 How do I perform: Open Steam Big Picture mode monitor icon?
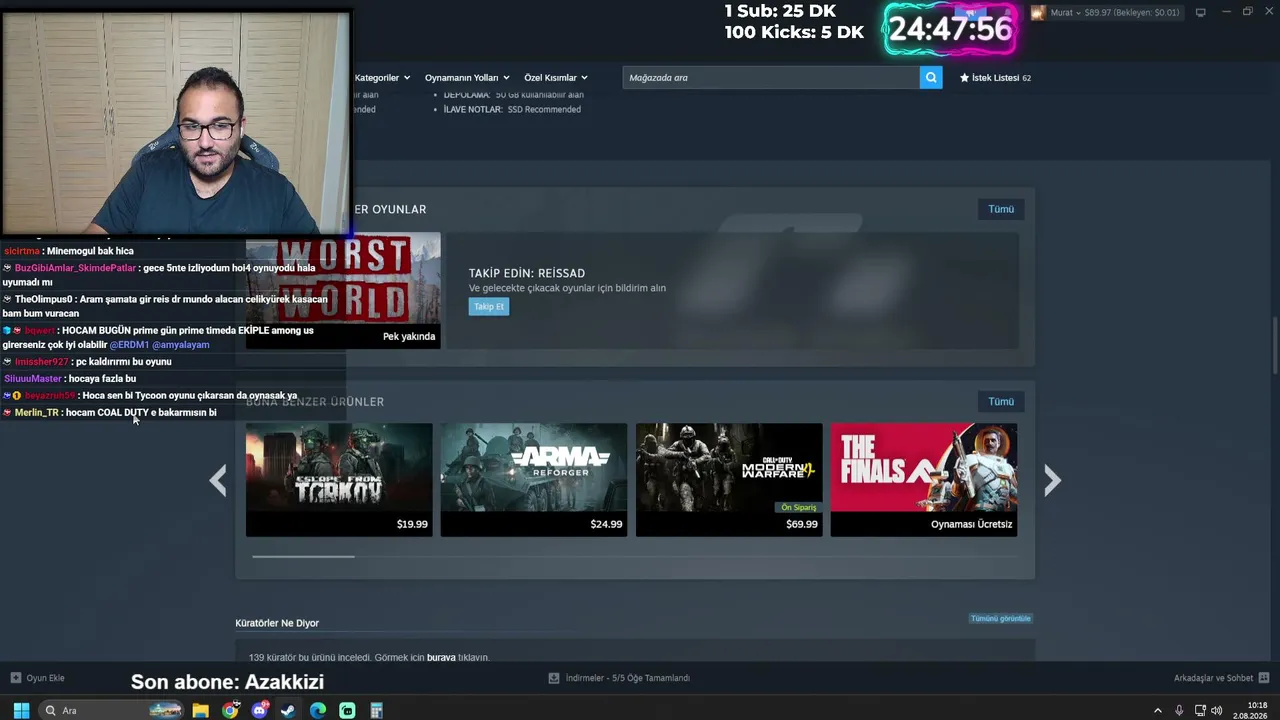1200,12
